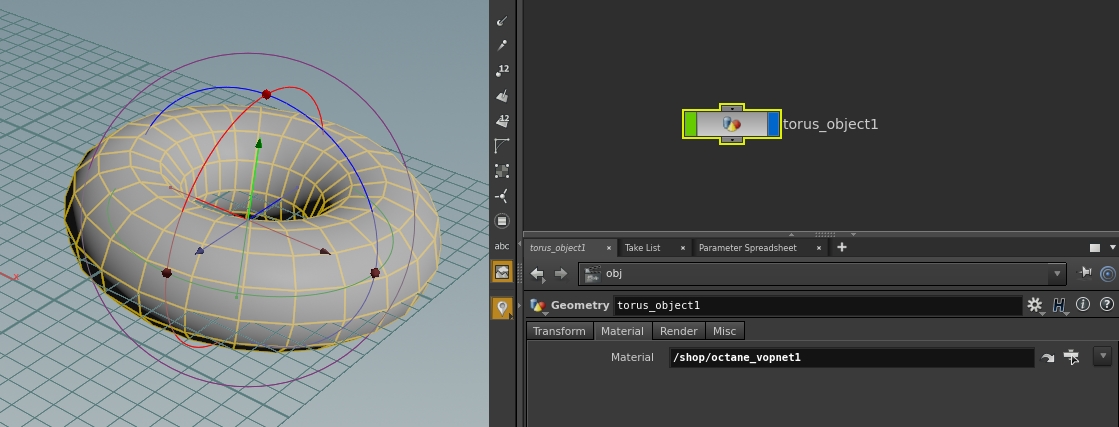1119x427 pixels.
Task: Open the Render parameter tab
Action: 679,331
